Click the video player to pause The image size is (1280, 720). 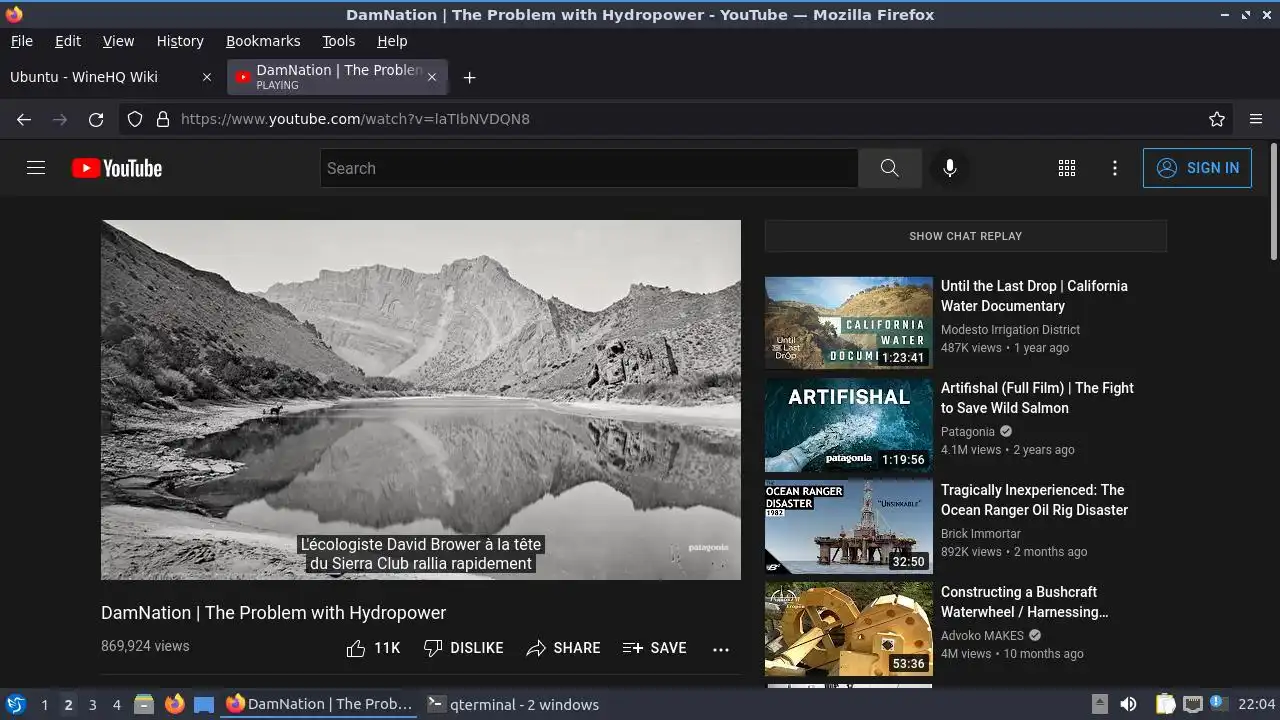point(421,400)
